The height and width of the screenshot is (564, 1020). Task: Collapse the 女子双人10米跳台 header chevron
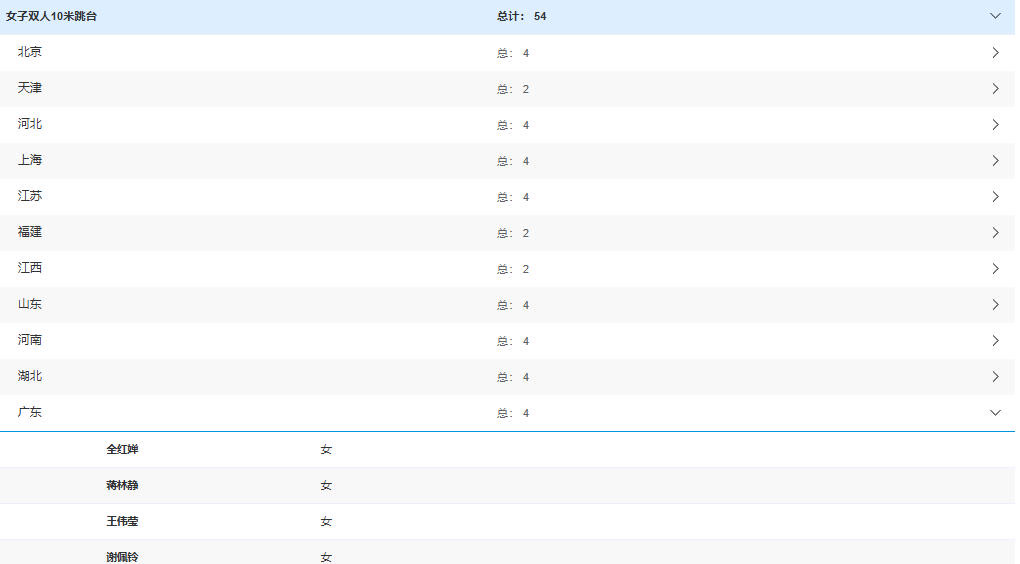[995, 16]
